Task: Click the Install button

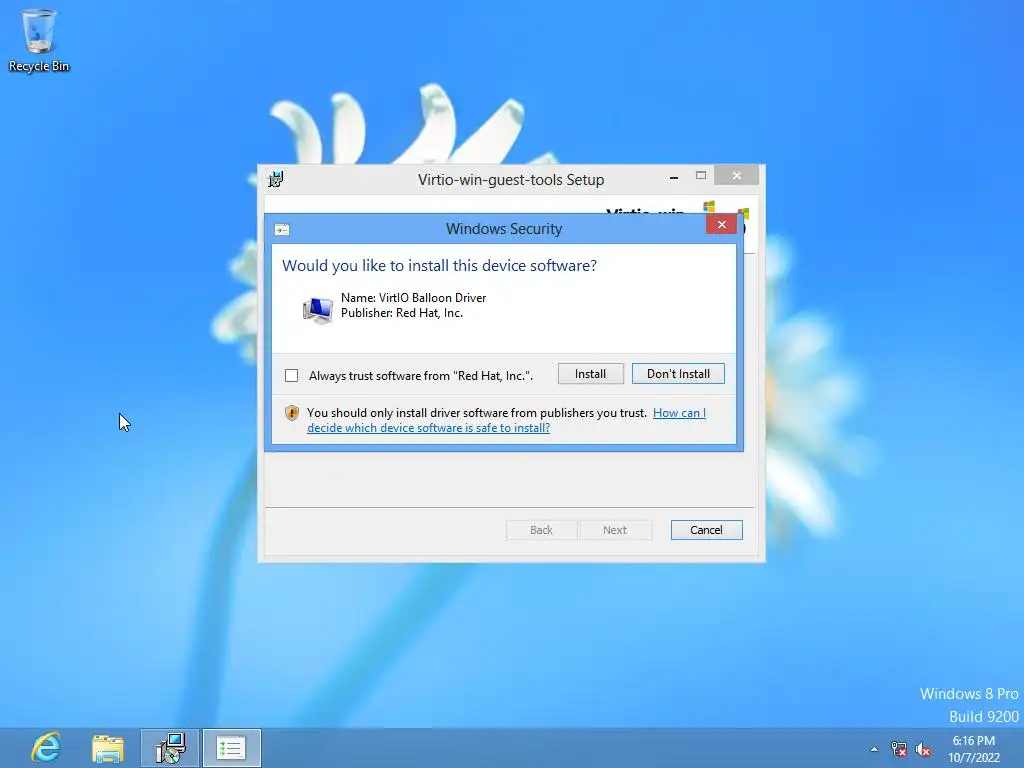Action: coord(590,374)
